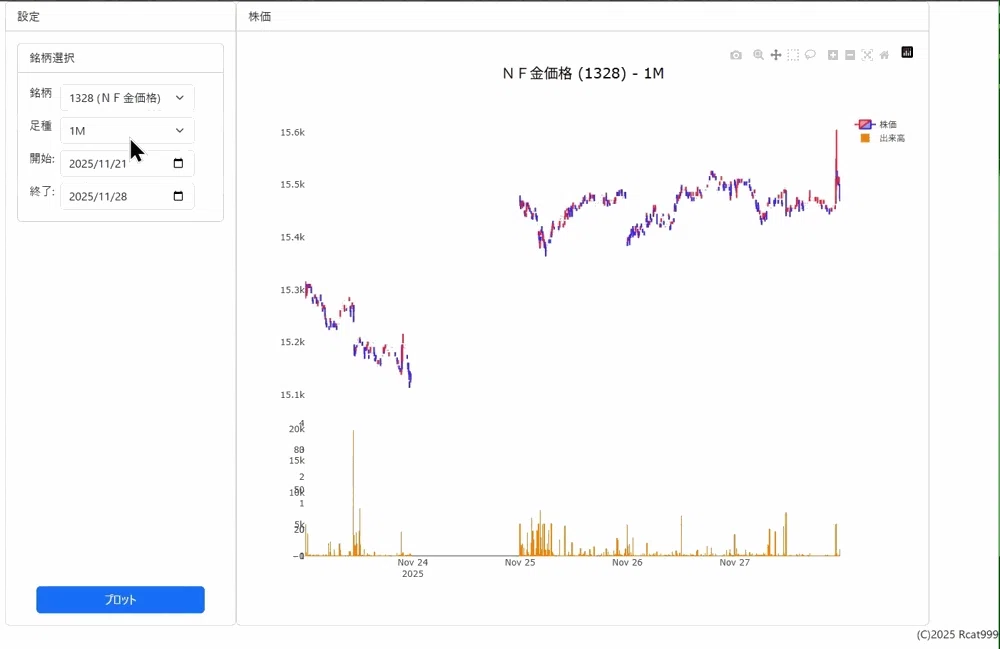This screenshot has width=1000, height=649.
Task: Activate the Pan cross-arrows tool
Action: pos(776,55)
